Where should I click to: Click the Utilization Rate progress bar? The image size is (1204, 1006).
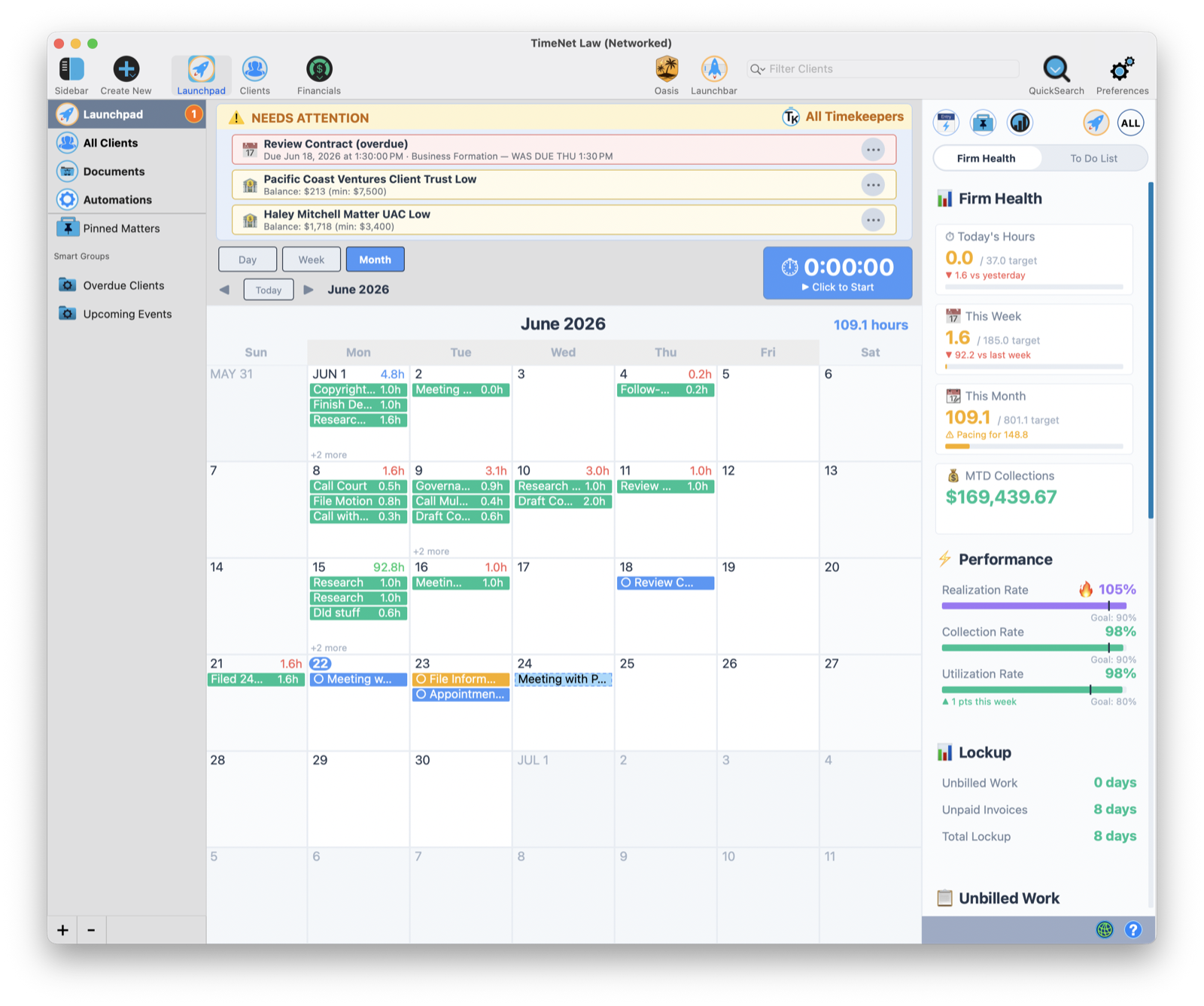[1032, 690]
